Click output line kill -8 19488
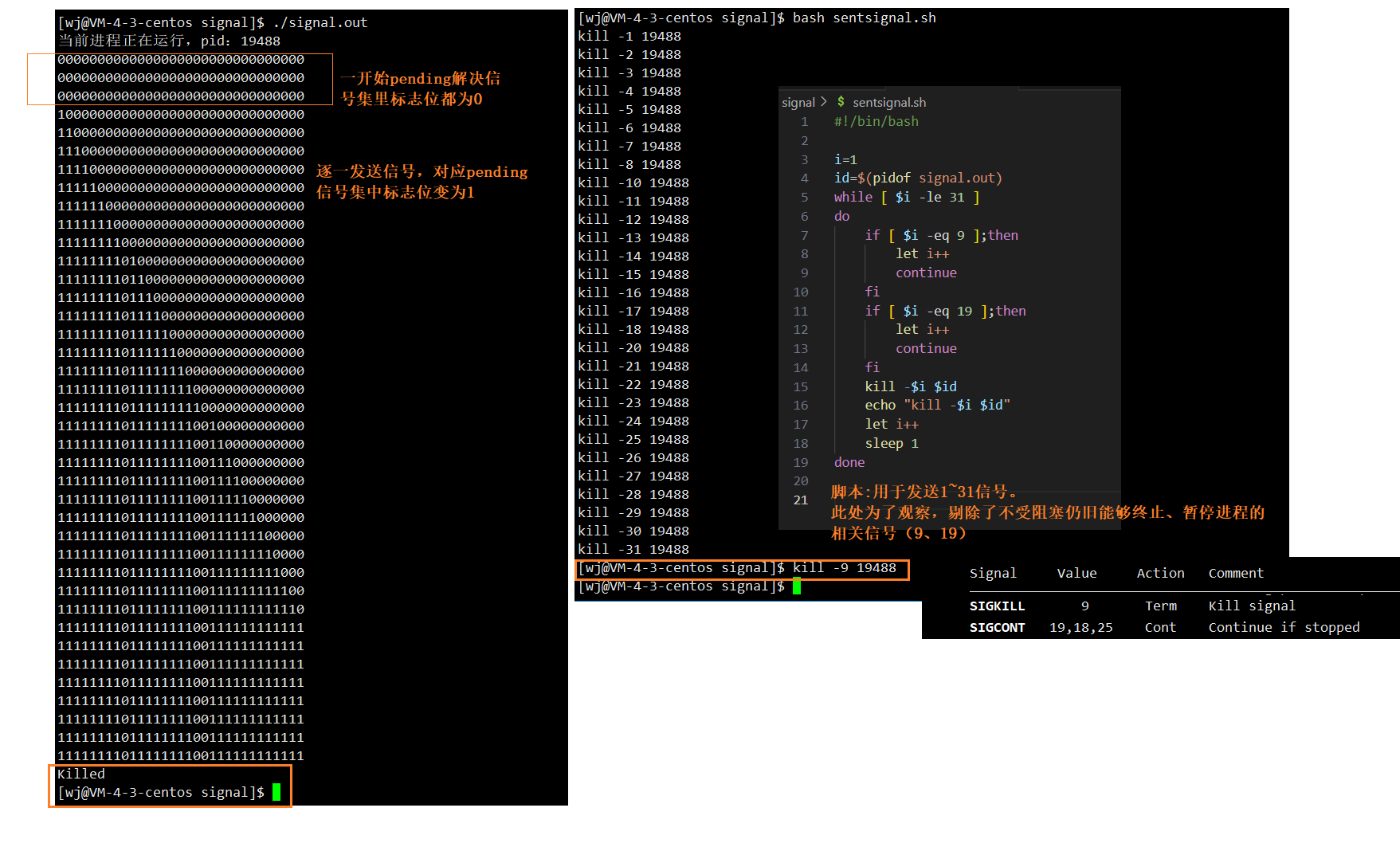 pyautogui.click(x=629, y=164)
